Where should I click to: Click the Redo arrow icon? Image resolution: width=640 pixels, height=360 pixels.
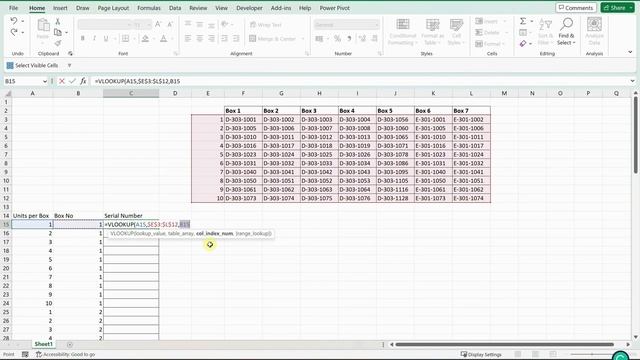click(13, 32)
